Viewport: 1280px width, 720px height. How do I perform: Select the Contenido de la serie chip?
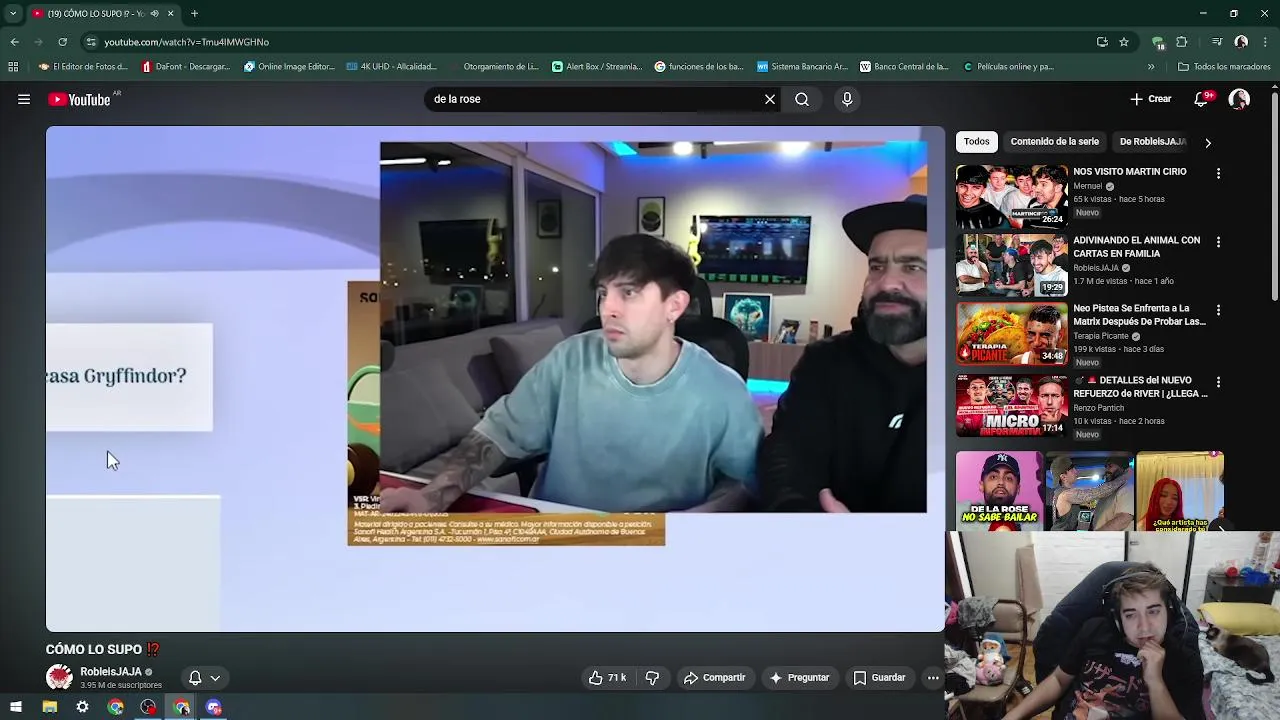tap(1054, 142)
